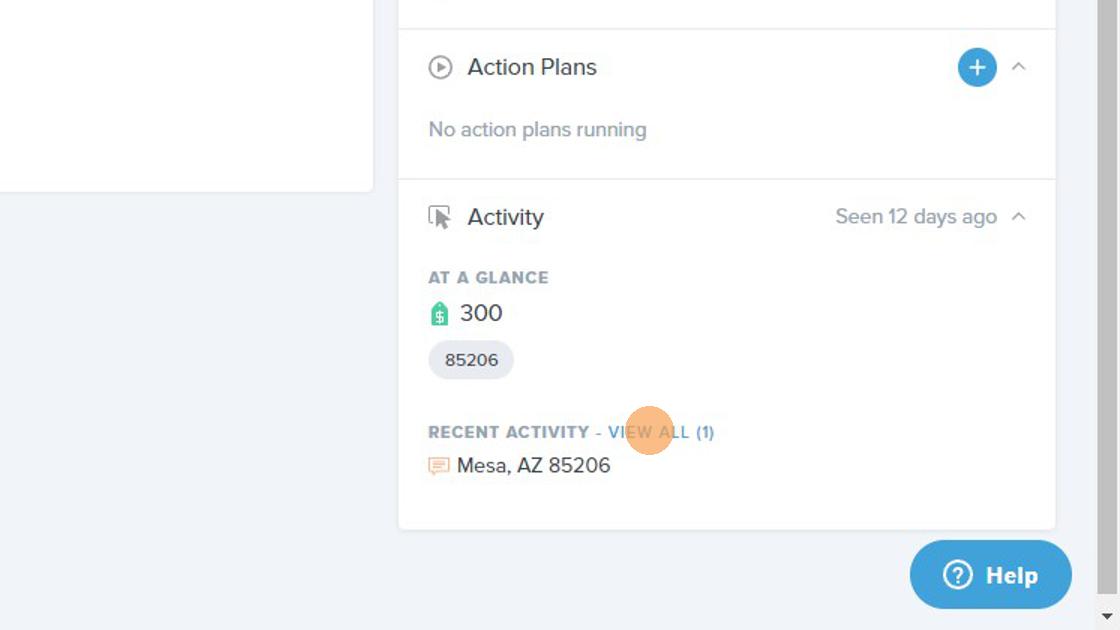Click the 300 price value
The image size is (1120, 630).
pyautogui.click(x=481, y=313)
